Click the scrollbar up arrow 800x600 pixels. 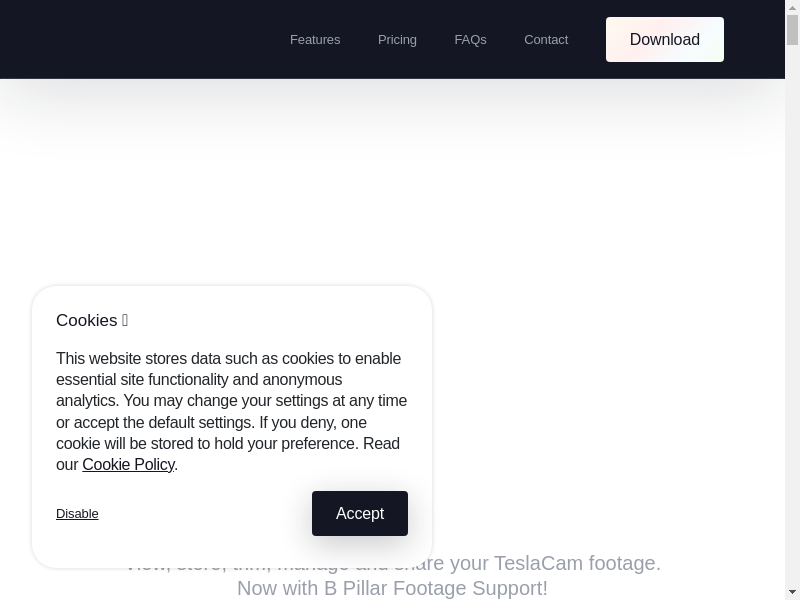pyautogui.click(x=792, y=7)
